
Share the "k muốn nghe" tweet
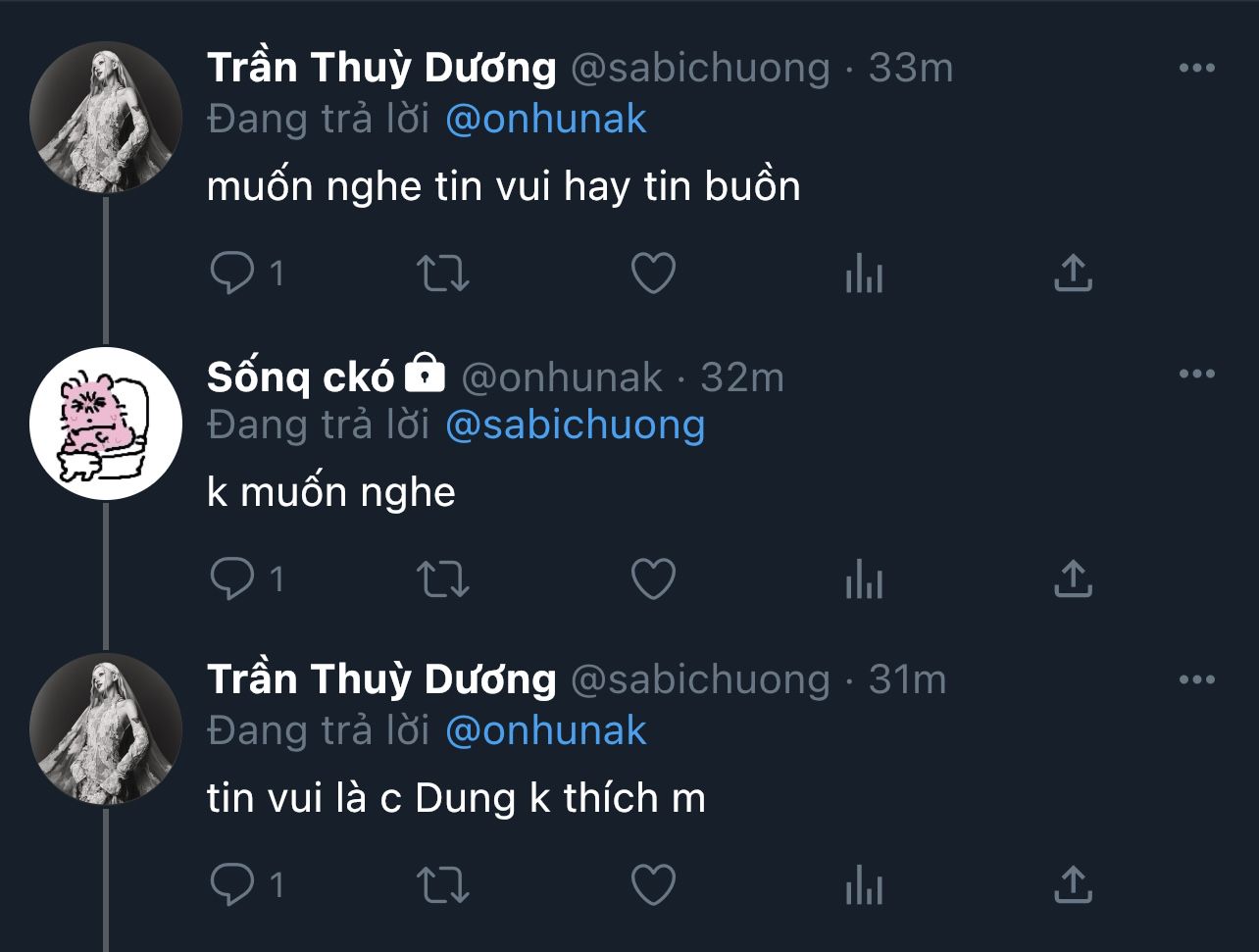point(1073,579)
